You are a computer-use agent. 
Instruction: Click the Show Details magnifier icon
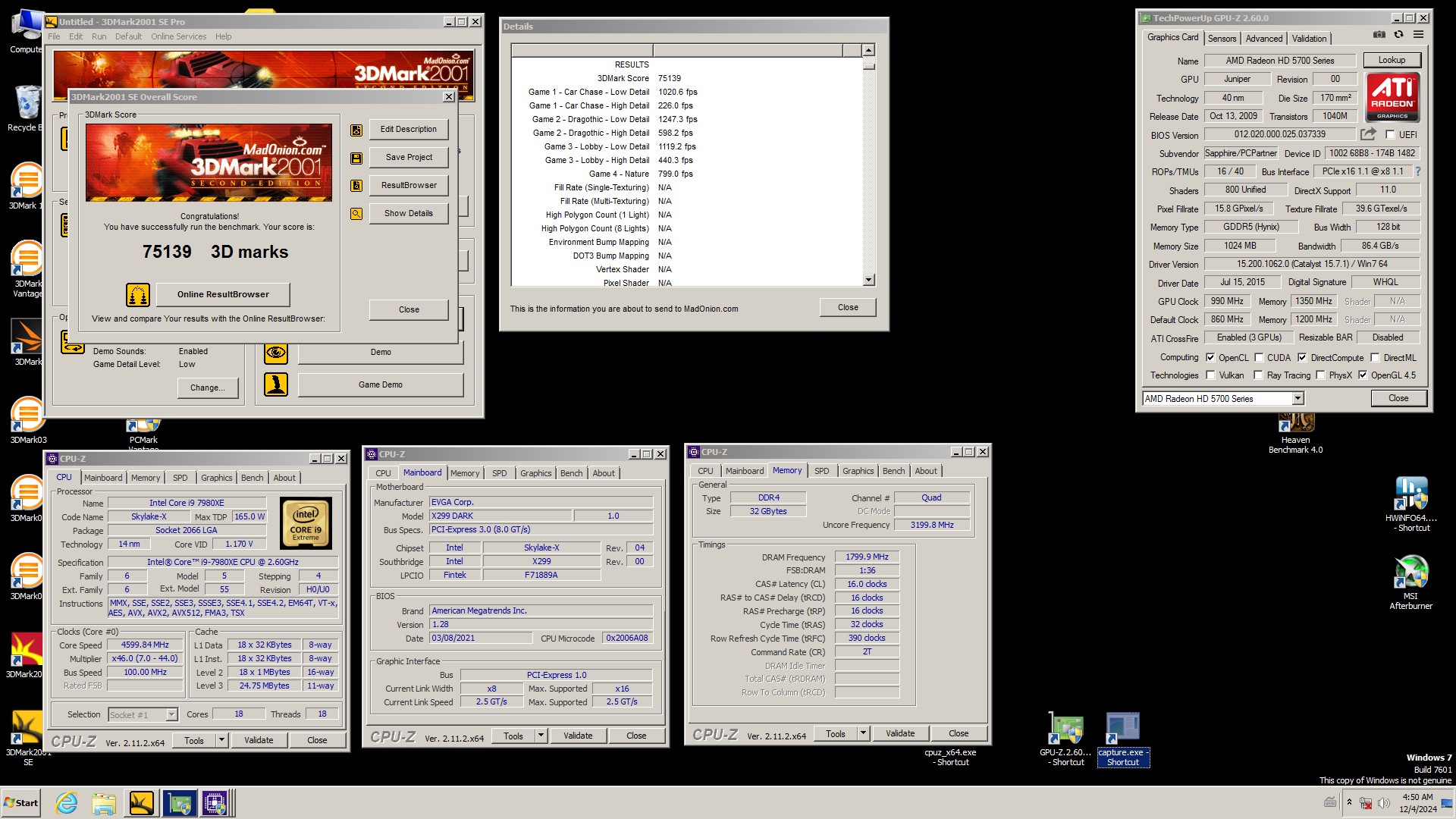coord(356,214)
